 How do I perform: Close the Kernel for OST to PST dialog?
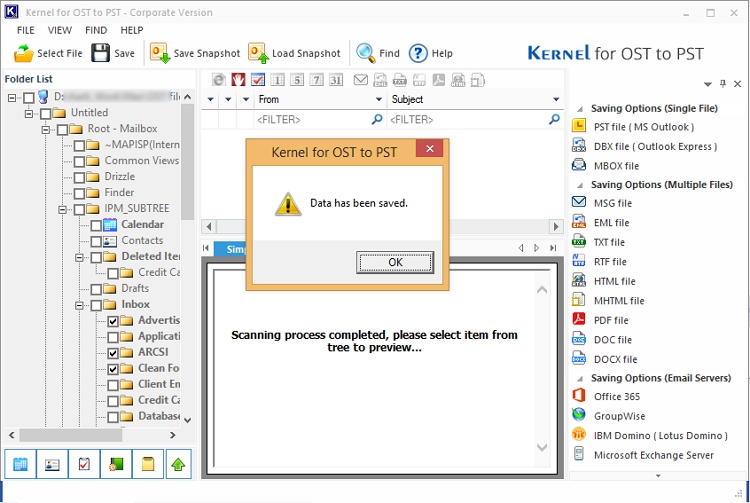coord(430,149)
